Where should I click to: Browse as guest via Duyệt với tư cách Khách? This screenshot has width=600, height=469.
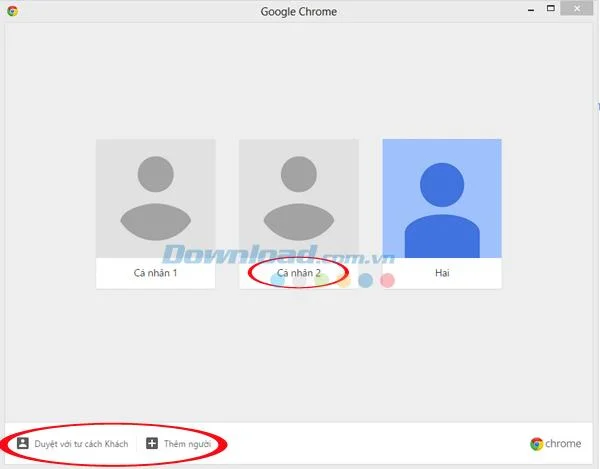click(81, 444)
